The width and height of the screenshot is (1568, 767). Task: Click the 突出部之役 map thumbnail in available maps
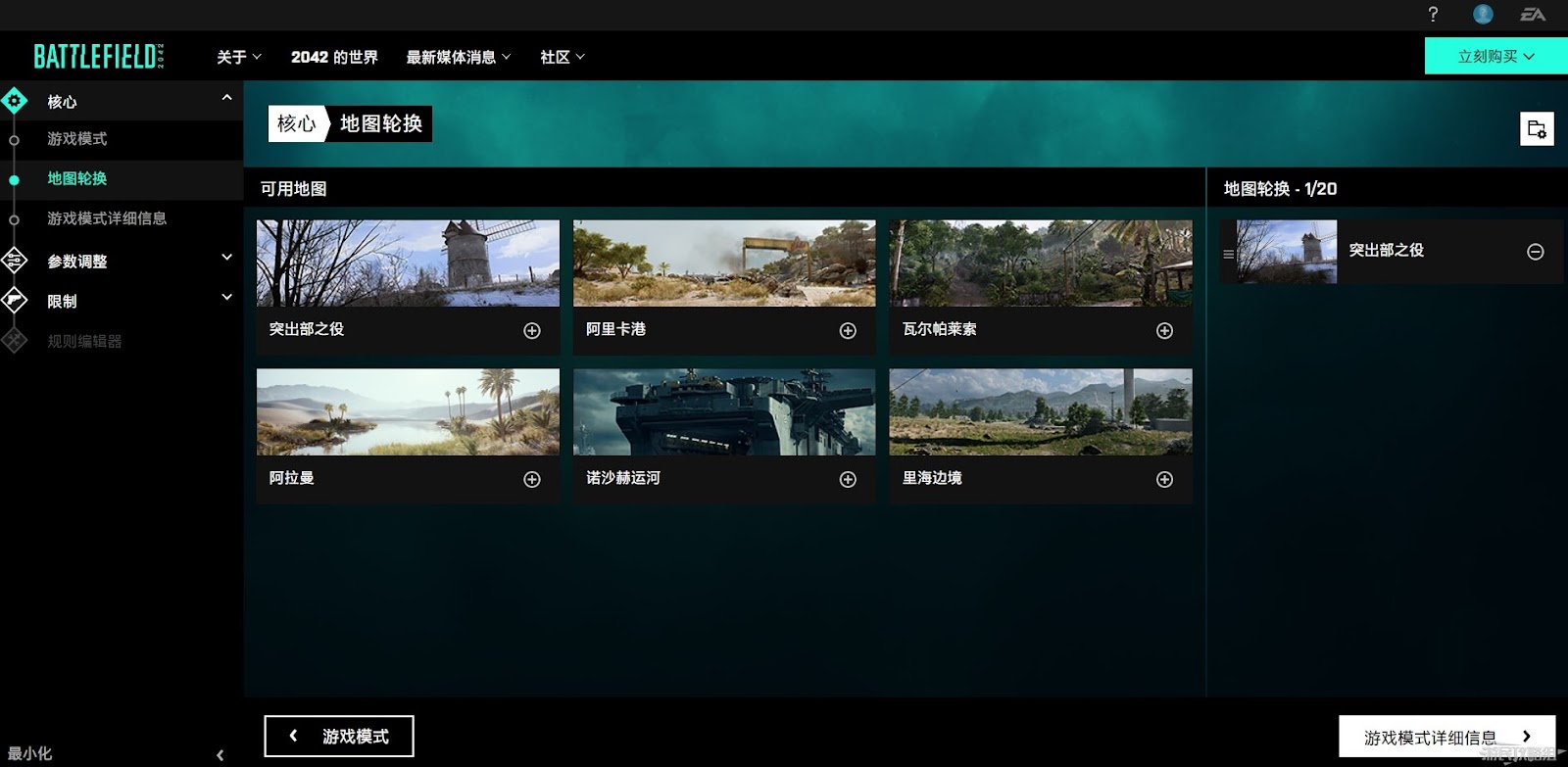[x=408, y=263]
